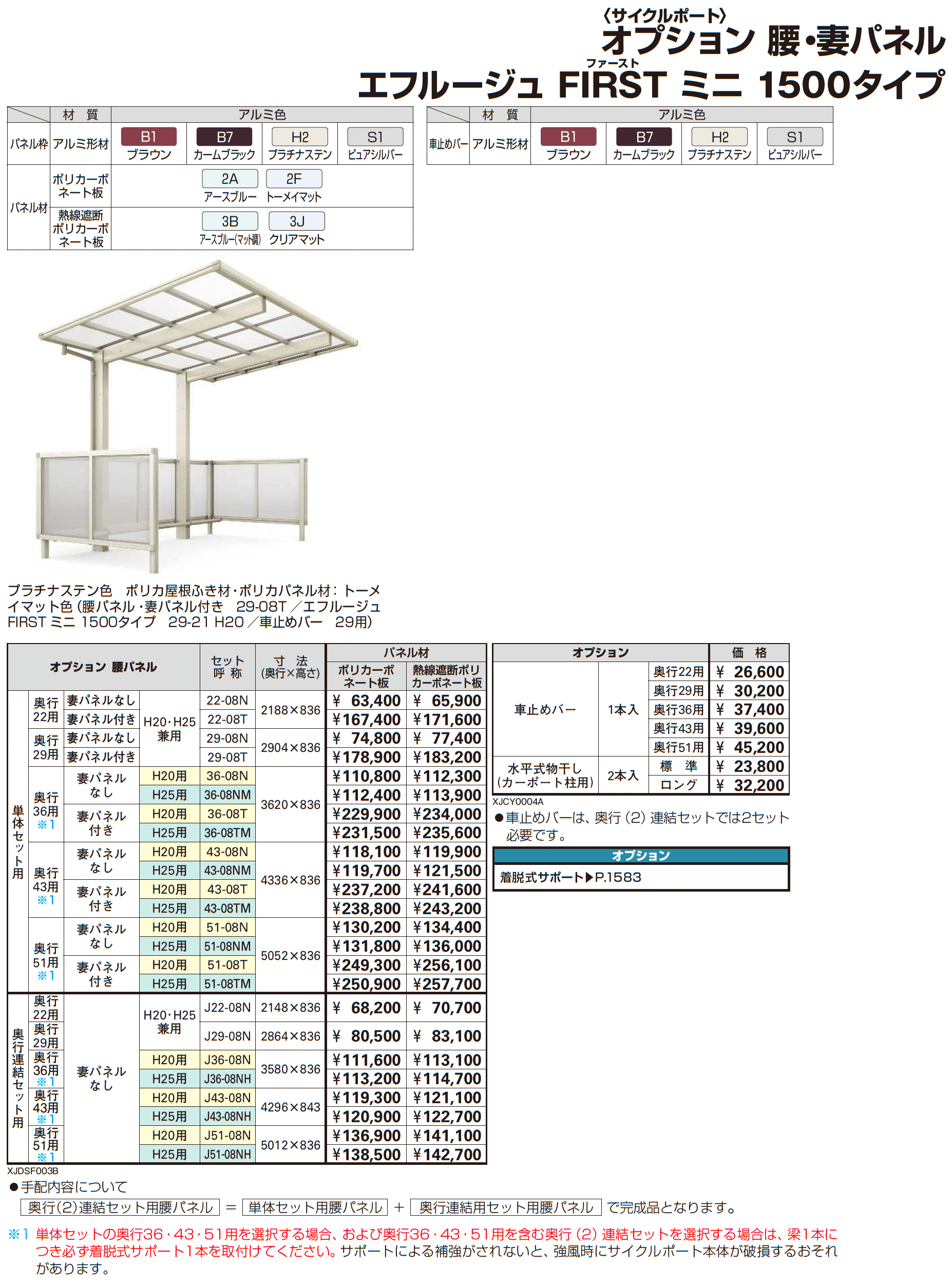Click the price ¥118,100

click(x=367, y=852)
